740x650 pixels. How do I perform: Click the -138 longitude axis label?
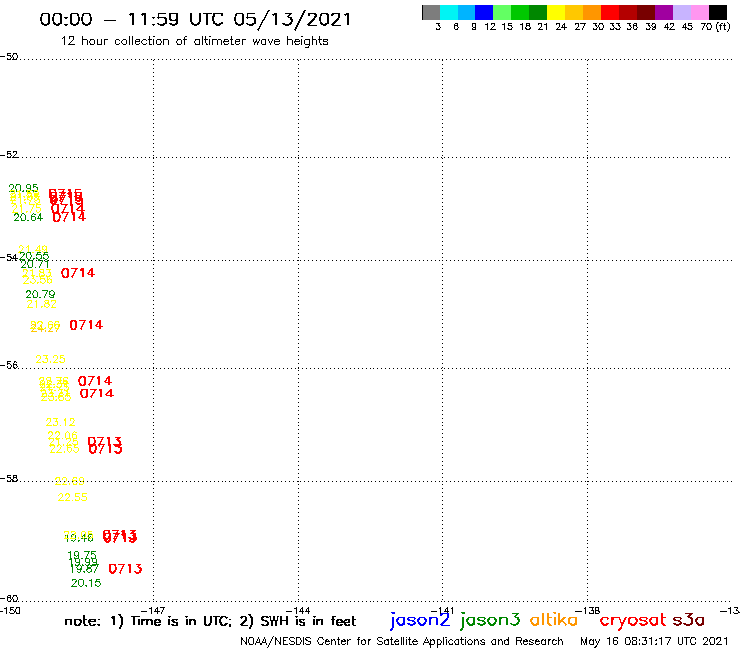(x=588, y=611)
